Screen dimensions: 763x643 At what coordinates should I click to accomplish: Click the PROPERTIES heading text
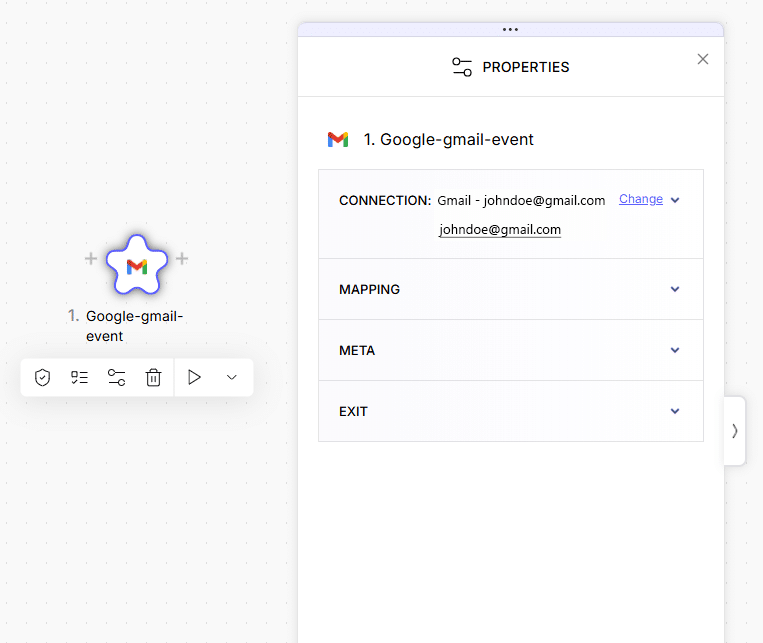point(526,67)
